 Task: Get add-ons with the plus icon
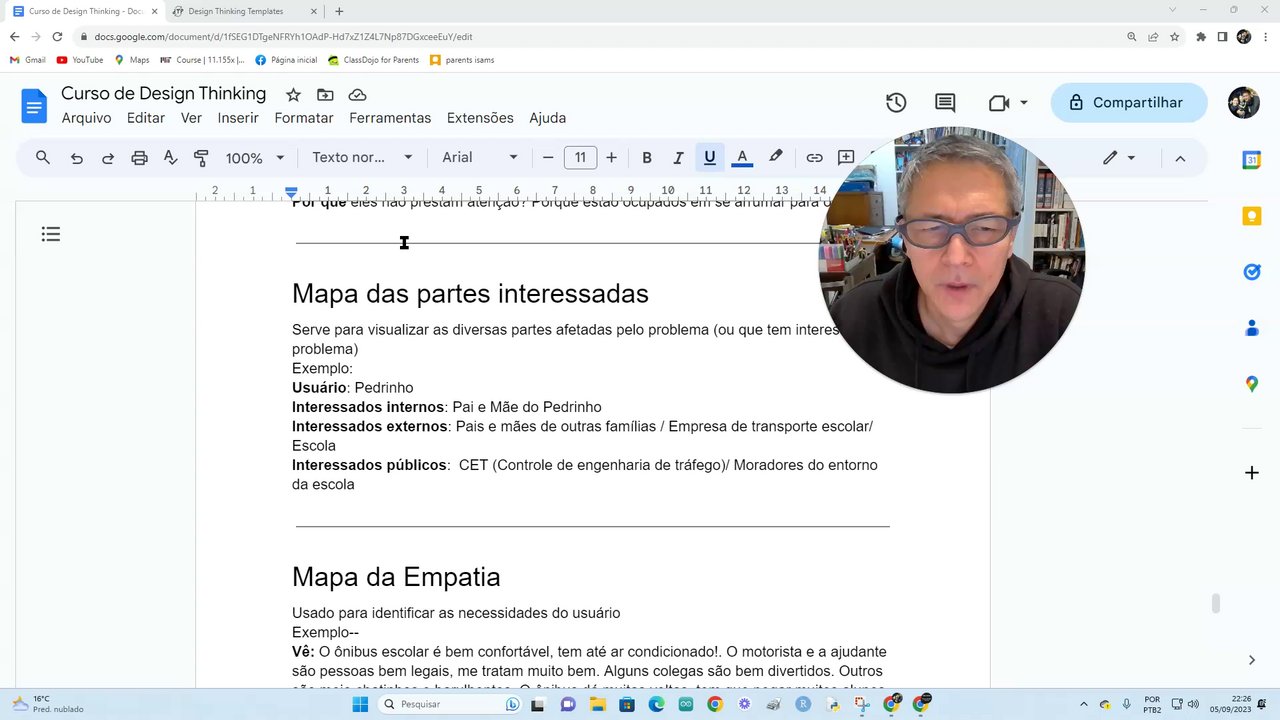coord(1252,472)
